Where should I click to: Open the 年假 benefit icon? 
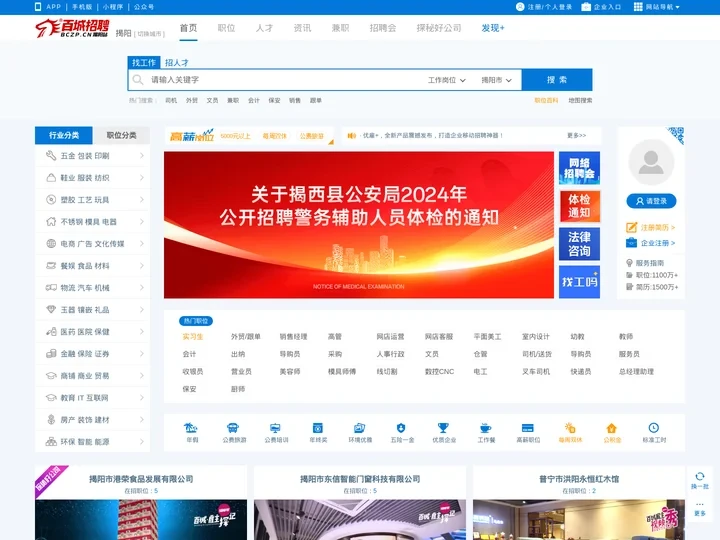point(191,428)
